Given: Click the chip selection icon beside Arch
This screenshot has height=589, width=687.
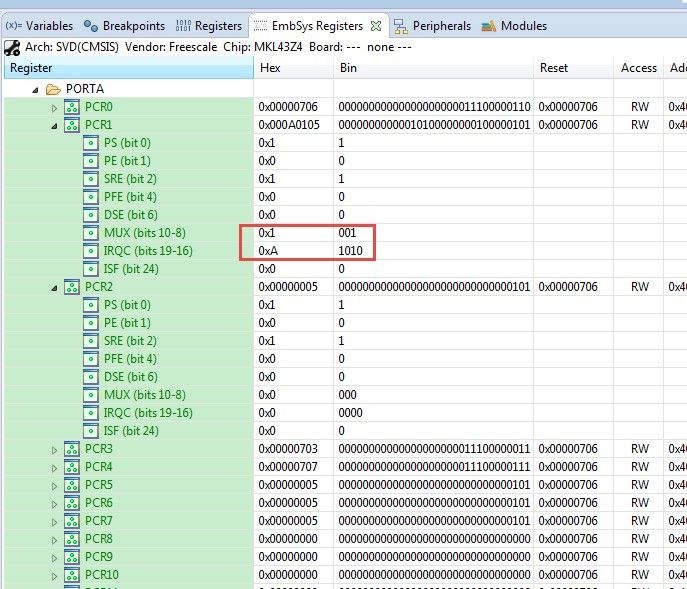Looking at the screenshot, I should point(12,47).
